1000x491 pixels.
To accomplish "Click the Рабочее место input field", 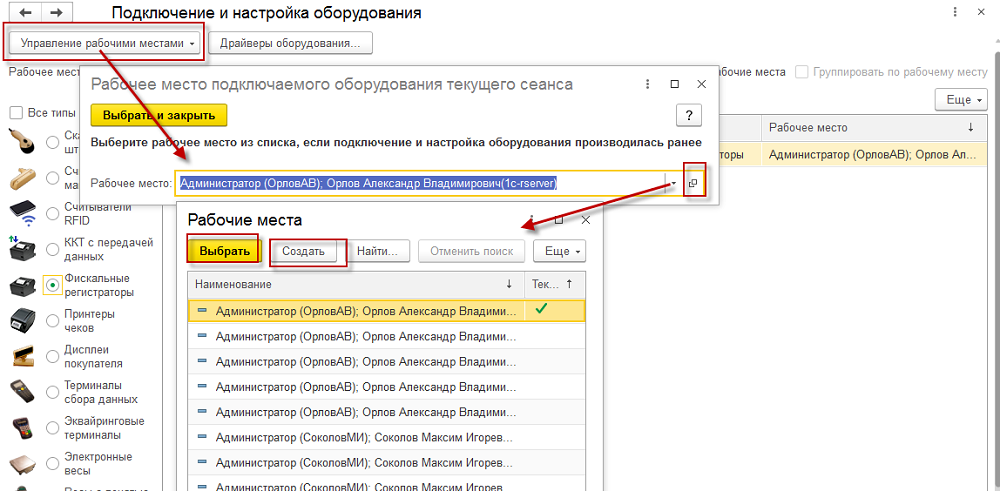I will point(422,184).
